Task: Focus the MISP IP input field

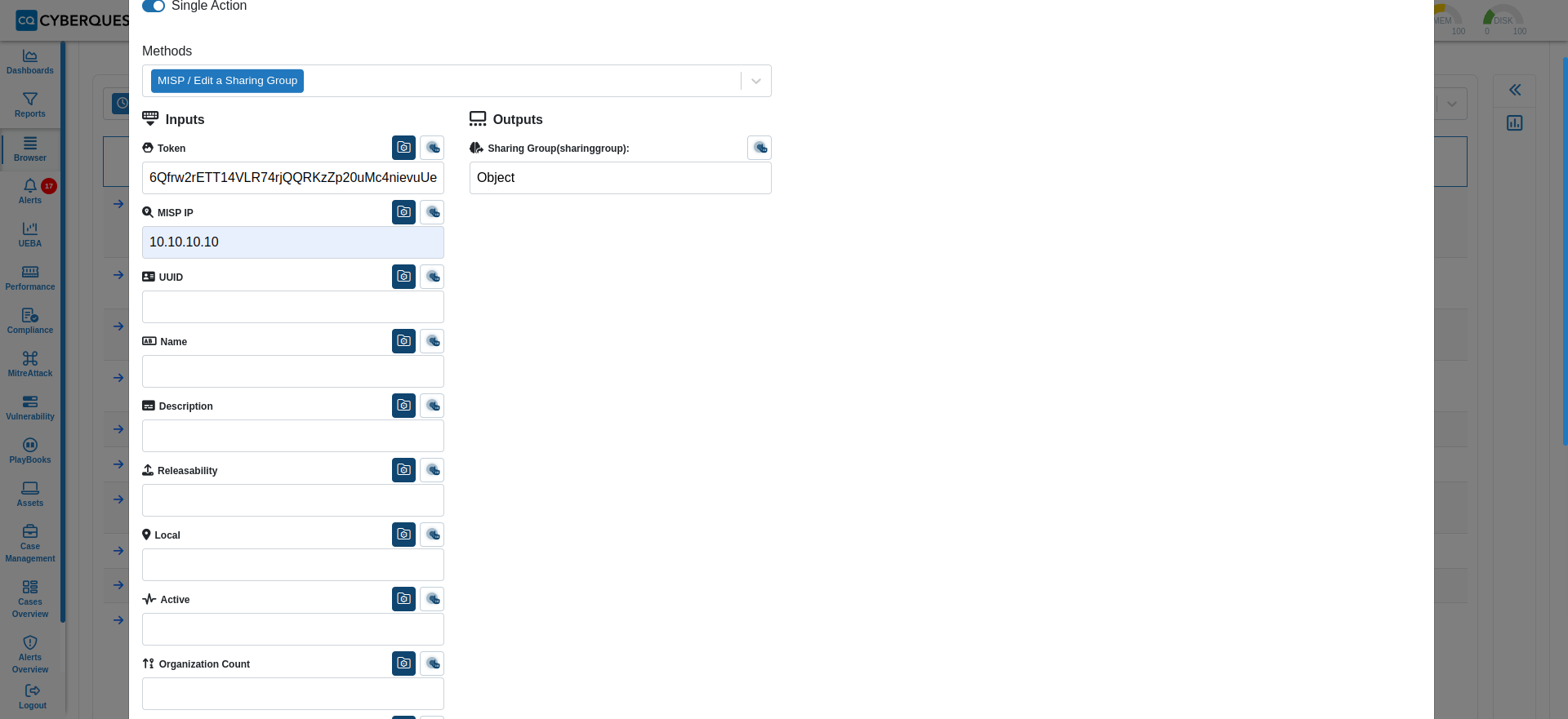Action: point(293,242)
